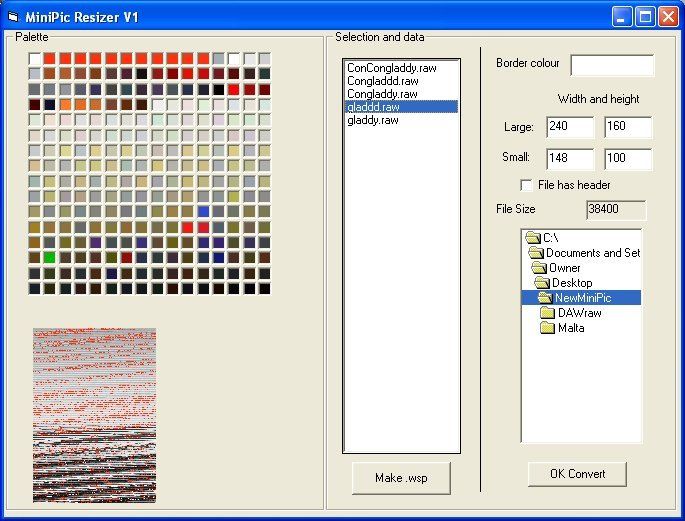Click the highlighted gladdd.raw entry

coord(401,107)
